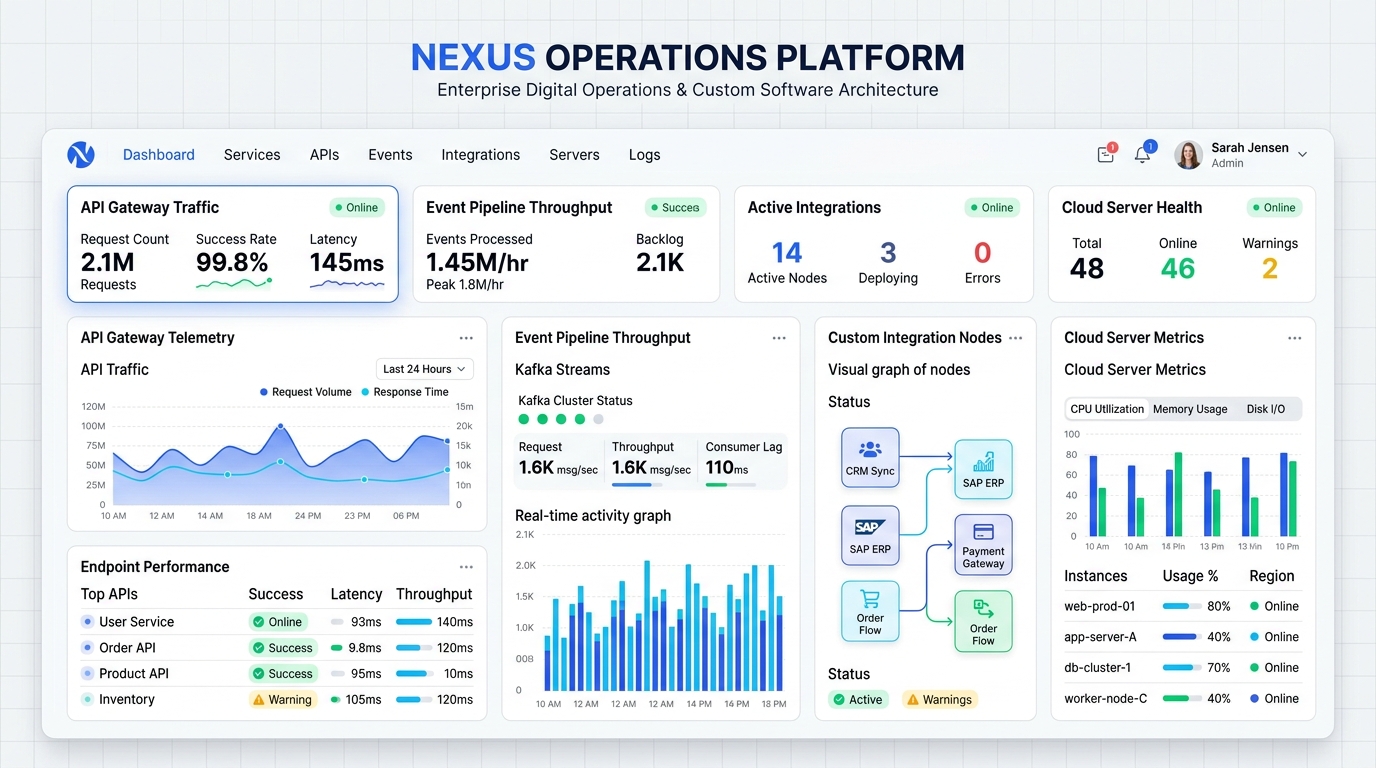Go to the Dashboard tab
This screenshot has width=1376, height=768.
159,155
